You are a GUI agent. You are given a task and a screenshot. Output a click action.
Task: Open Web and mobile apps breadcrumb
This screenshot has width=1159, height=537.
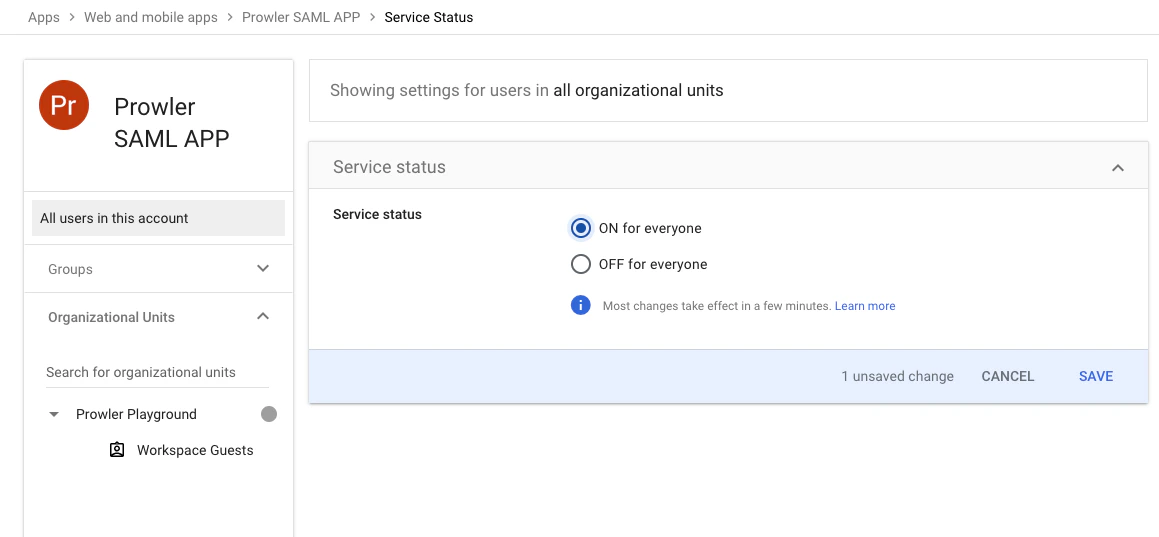[151, 17]
